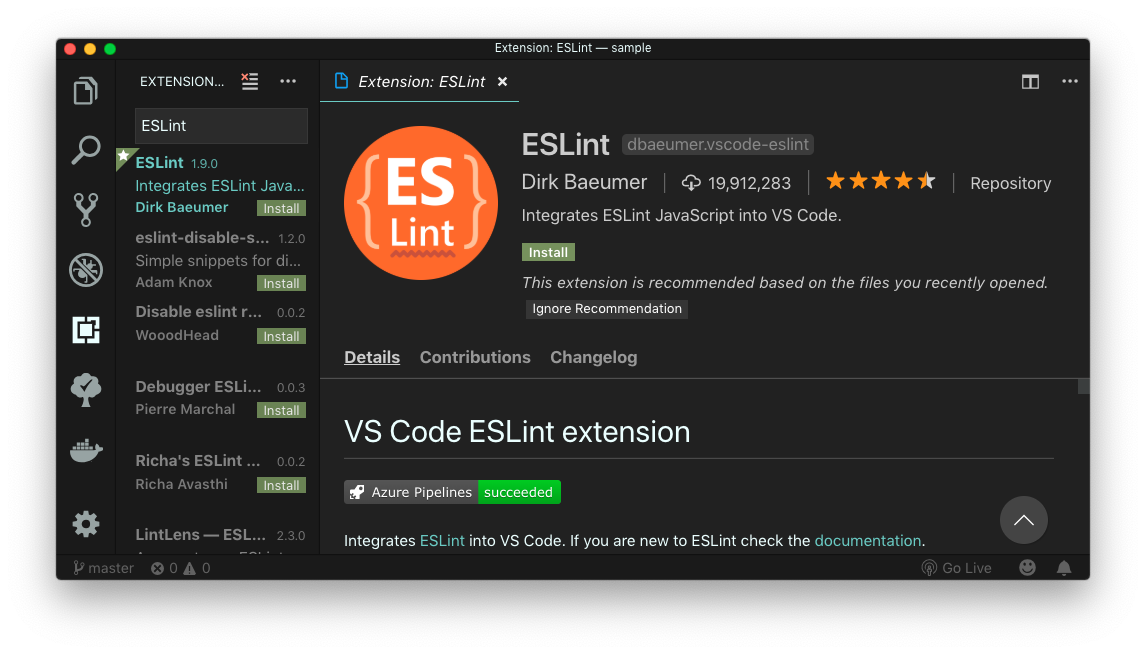Open the documentation hyperlink

pyautogui.click(x=868, y=541)
